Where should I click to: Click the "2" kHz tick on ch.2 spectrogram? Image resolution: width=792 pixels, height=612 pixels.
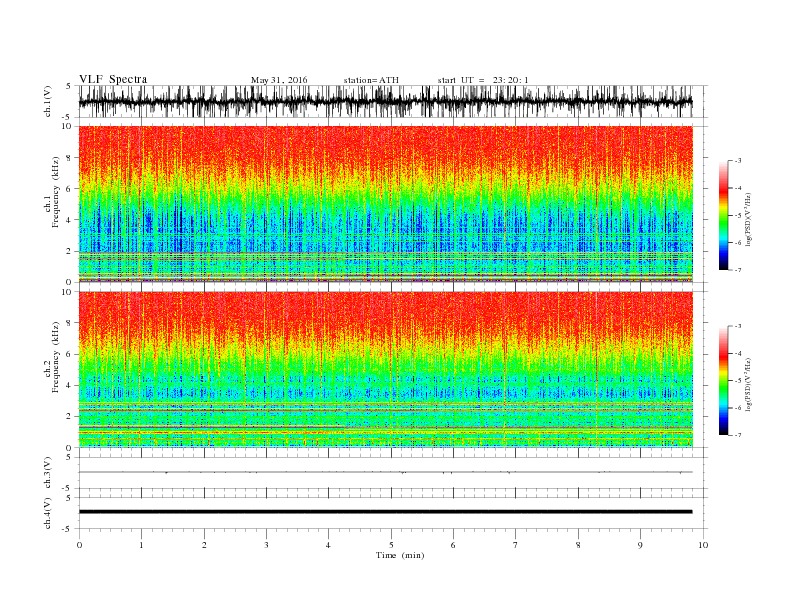(70, 417)
